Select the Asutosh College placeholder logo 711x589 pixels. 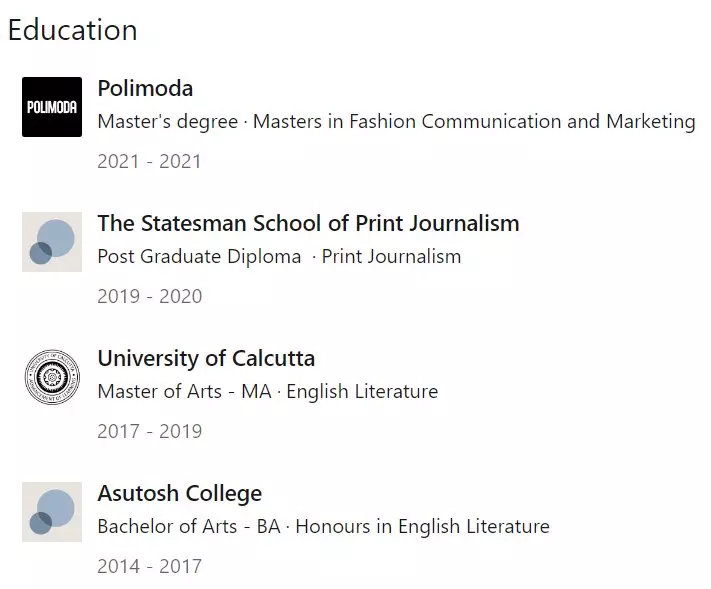click(x=52, y=512)
